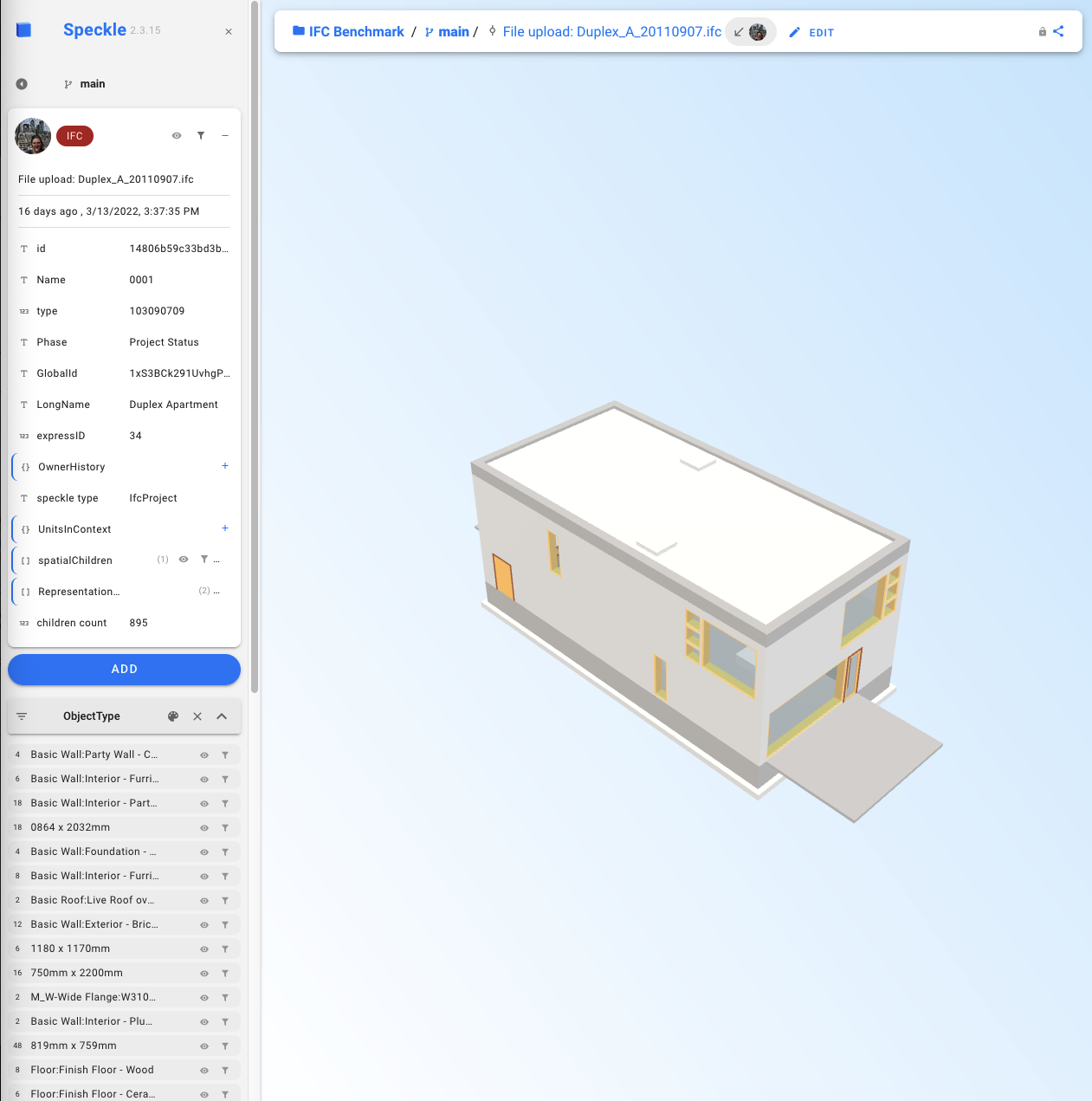The width and height of the screenshot is (1092, 1101).
Task: Toggle visibility of Basic Roof:Live Roof items
Action: point(203,900)
